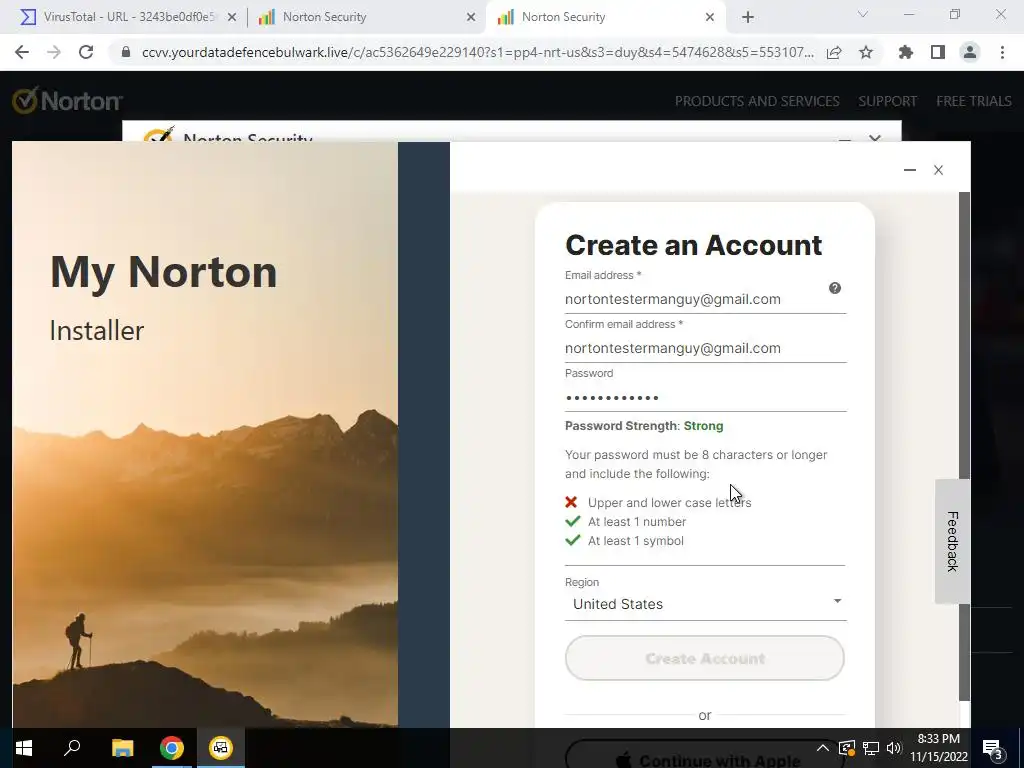1024x768 pixels.
Task: Close the active Norton Security tab
Action: point(710,17)
